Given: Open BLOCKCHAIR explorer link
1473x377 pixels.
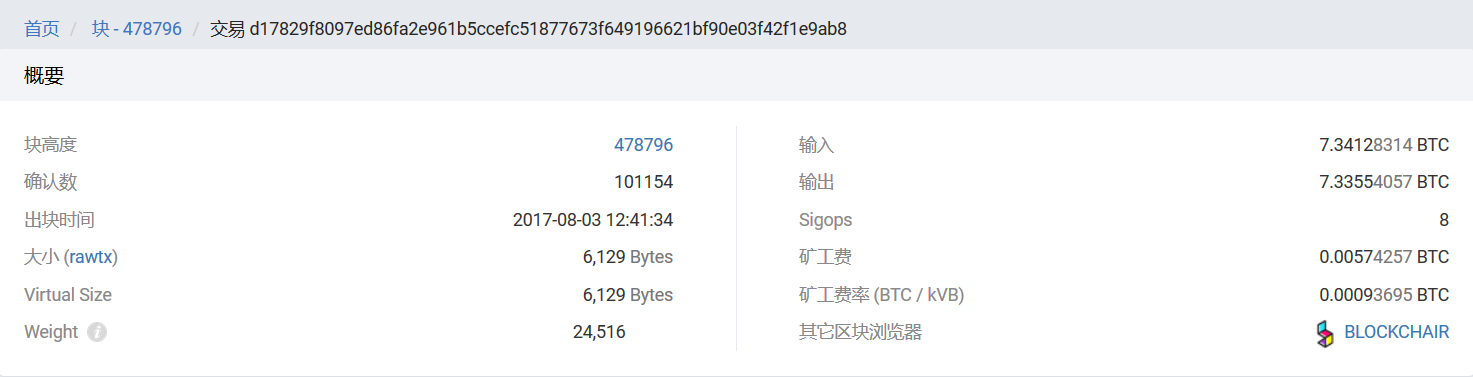Looking at the screenshot, I should coord(1396,332).
